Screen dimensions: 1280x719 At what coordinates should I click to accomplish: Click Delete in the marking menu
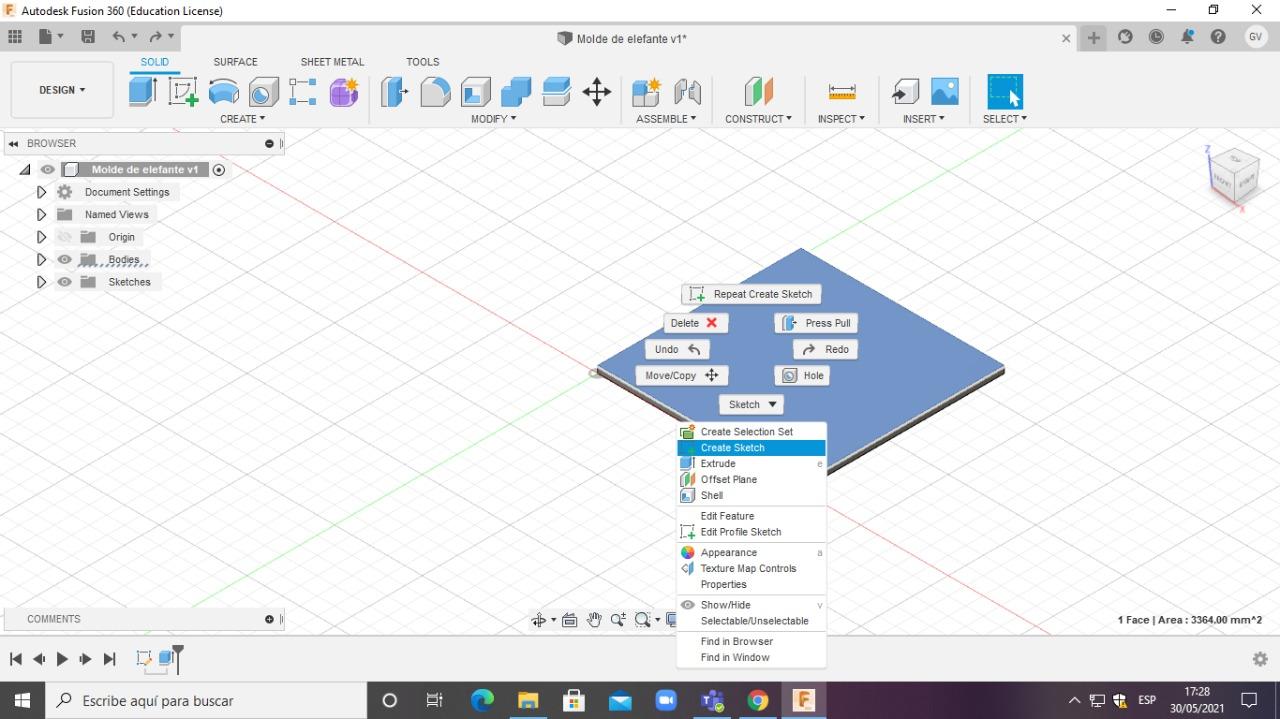pos(696,323)
